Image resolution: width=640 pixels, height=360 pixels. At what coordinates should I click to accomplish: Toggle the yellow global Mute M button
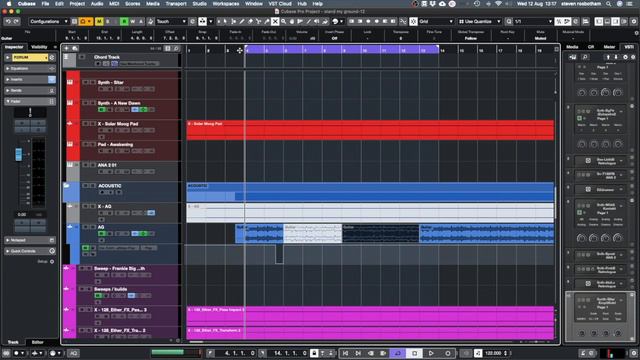click(x=99, y=21)
